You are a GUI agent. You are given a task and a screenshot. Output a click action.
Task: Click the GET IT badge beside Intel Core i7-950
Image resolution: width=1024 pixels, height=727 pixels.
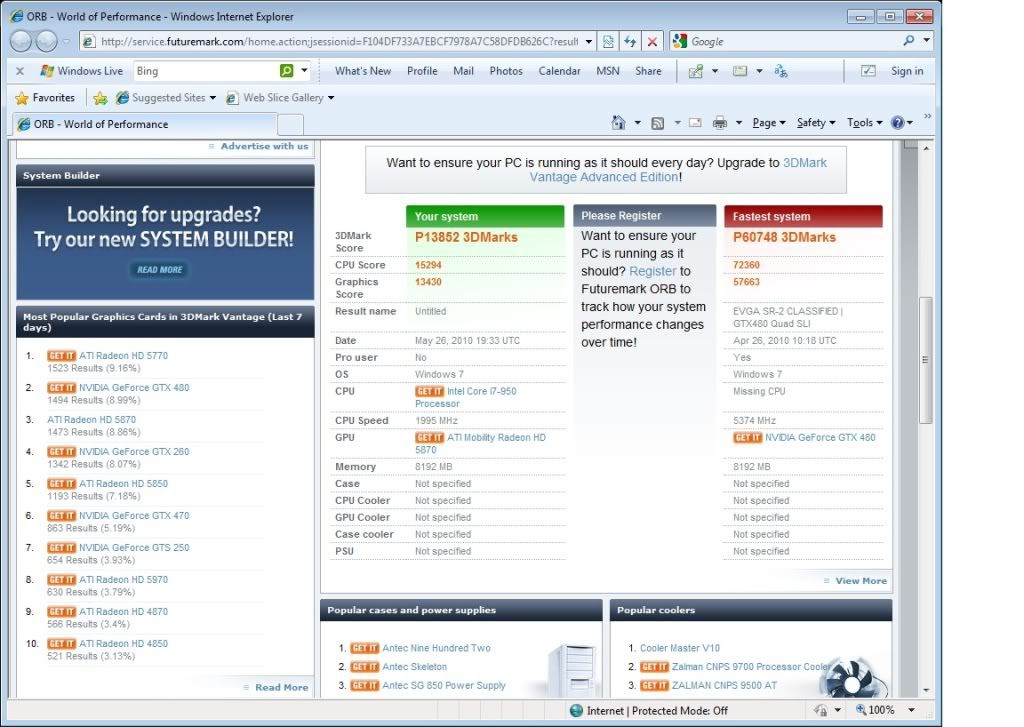click(430, 391)
